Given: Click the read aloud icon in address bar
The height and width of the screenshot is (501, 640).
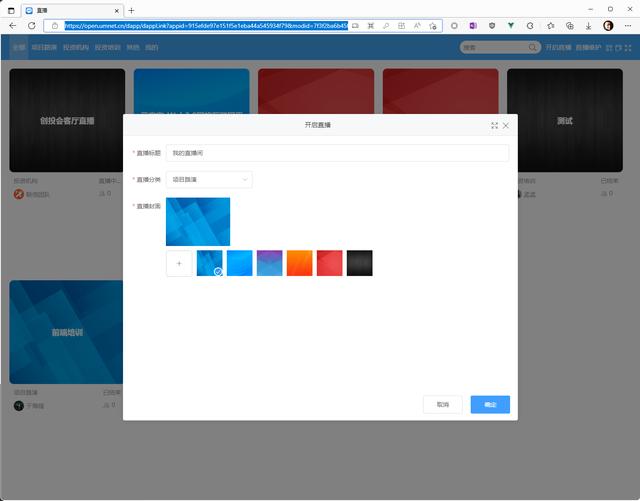Looking at the screenshot, I should tap(417, 26).
